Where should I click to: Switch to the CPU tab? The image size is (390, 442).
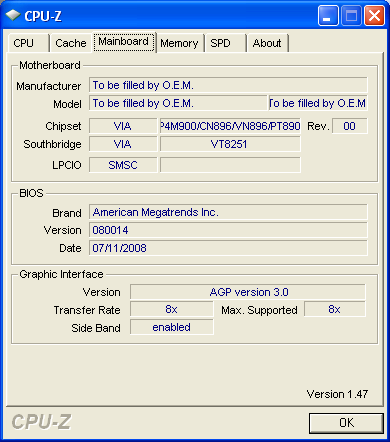(x=29, y=43)
